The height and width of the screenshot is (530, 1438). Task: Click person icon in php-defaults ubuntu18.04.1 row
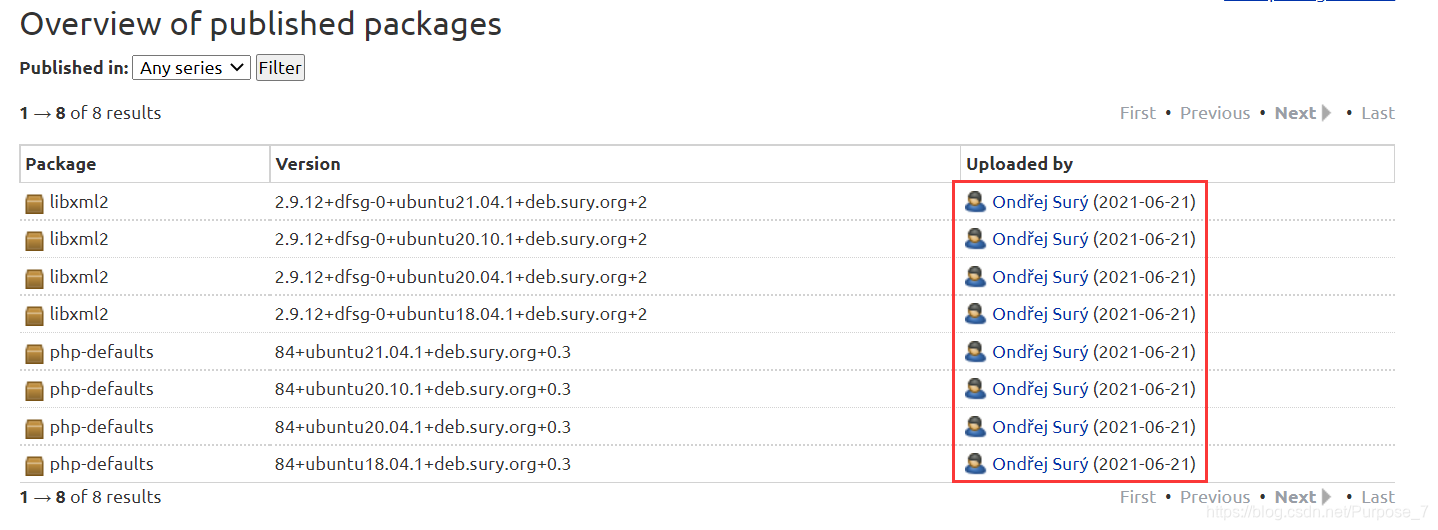pyautogui.click(x=975, y=464)
